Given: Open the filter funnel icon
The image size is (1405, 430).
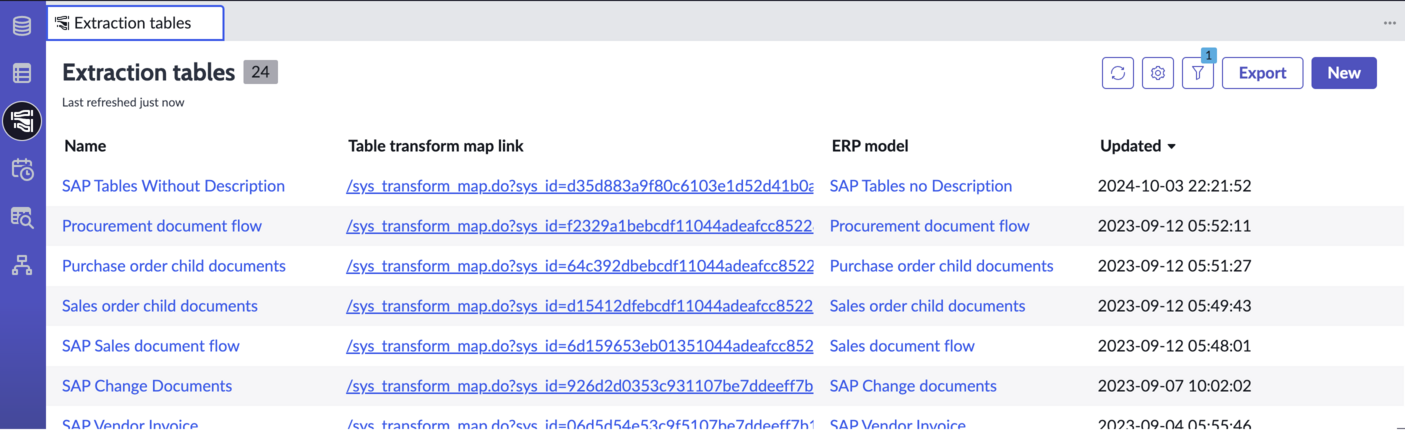Looking at the screenshot, I should tap(1198, 73).
